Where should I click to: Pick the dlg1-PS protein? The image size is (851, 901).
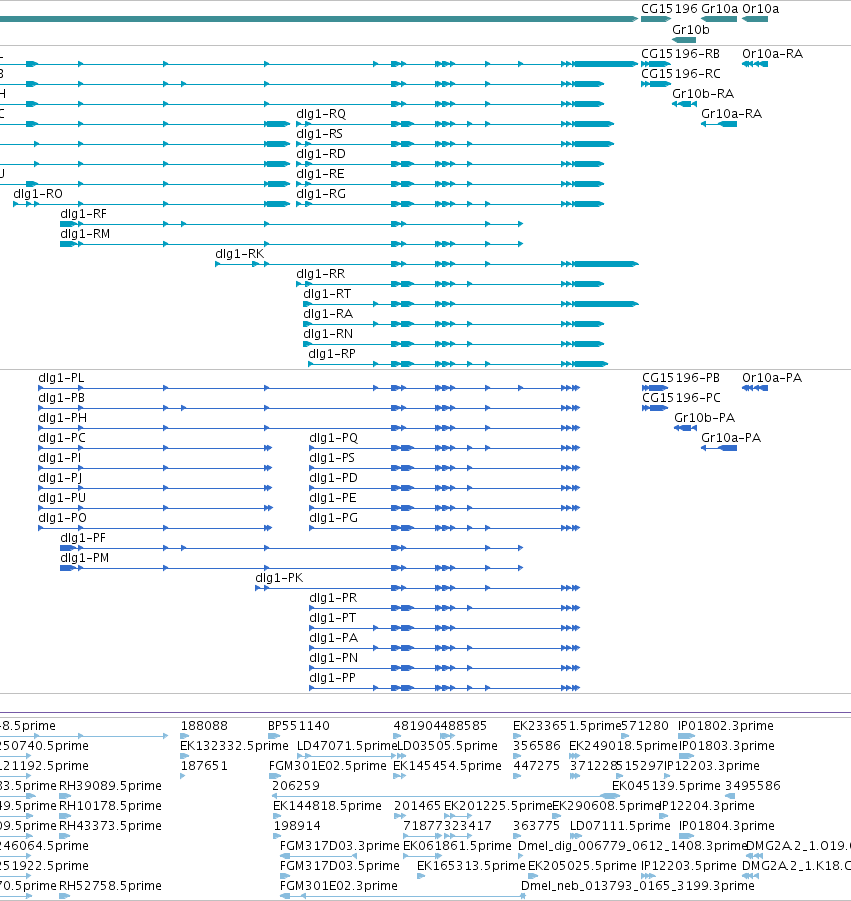(332, 458)
